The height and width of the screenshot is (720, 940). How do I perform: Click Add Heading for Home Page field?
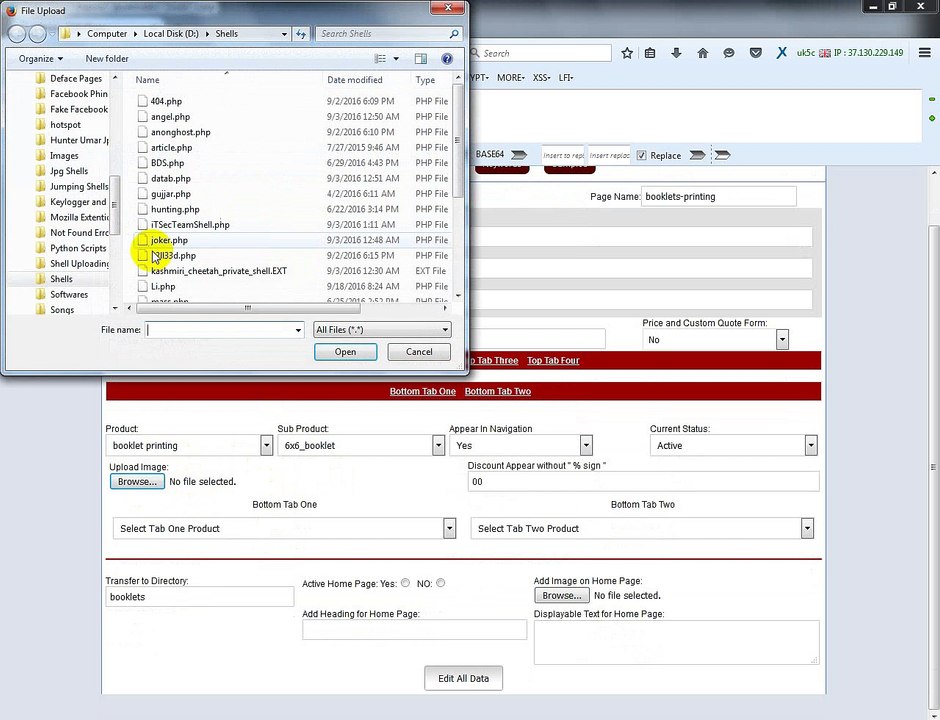pyautogui.click(x=414, y=629)
